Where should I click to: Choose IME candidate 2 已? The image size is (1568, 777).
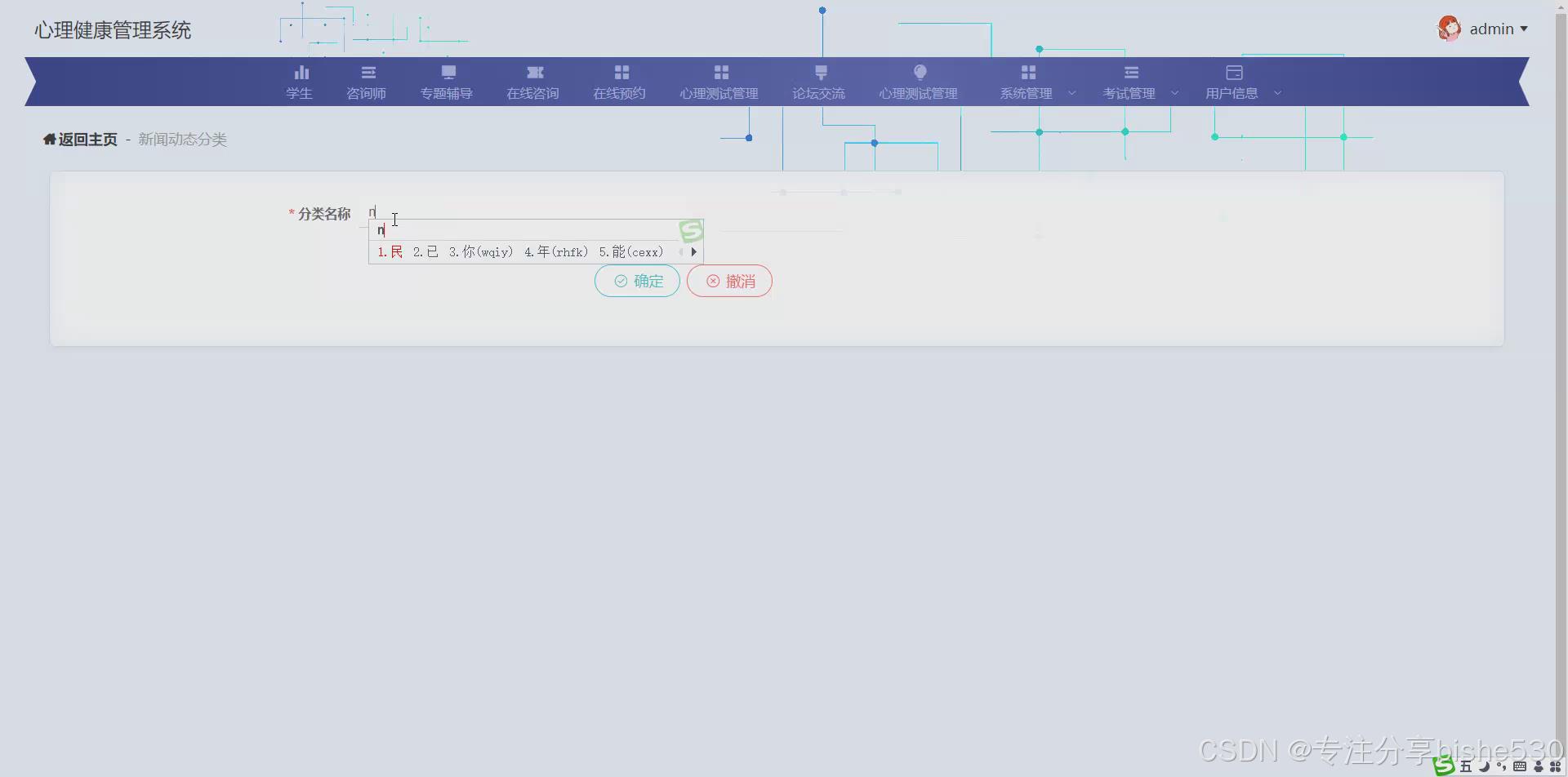[x=425, y=252]
